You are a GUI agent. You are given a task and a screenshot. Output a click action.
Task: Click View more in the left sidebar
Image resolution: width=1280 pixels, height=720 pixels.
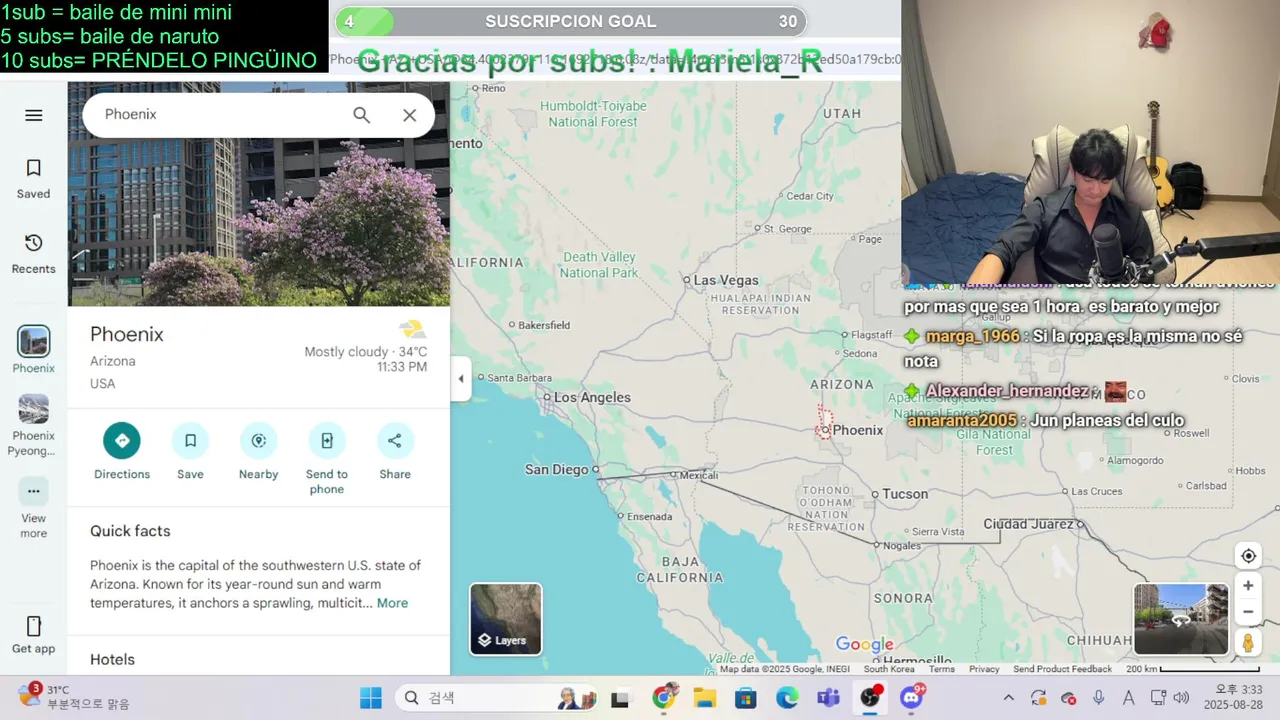click(33, 508)
